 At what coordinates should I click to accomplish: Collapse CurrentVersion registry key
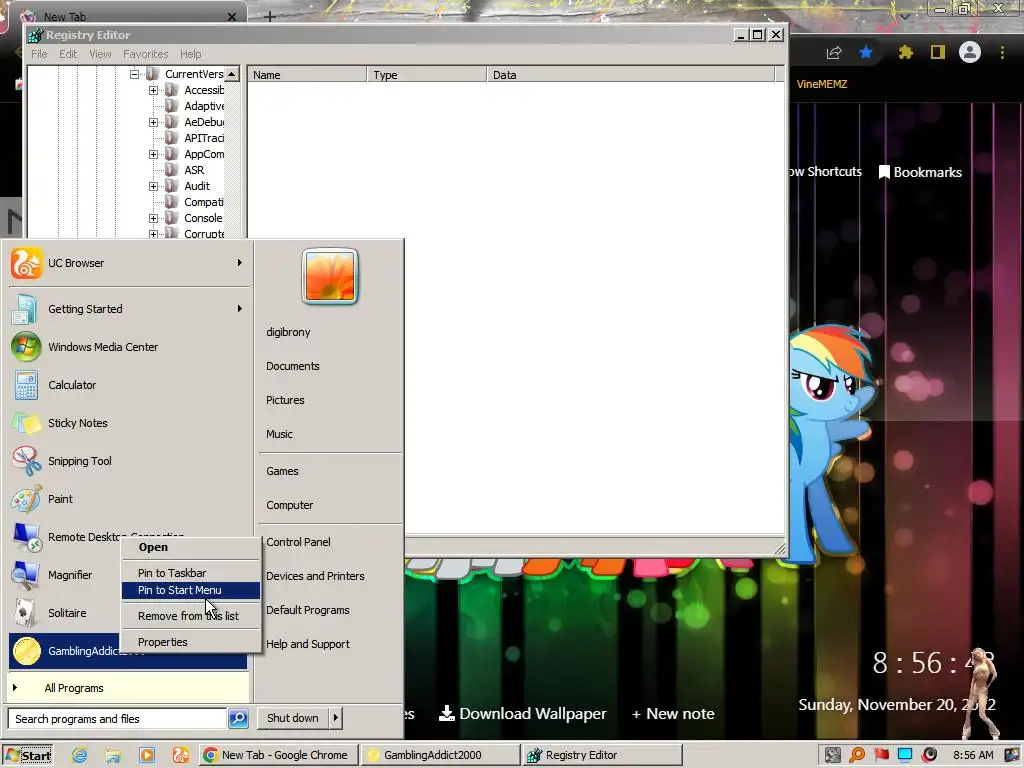point(134,74)
